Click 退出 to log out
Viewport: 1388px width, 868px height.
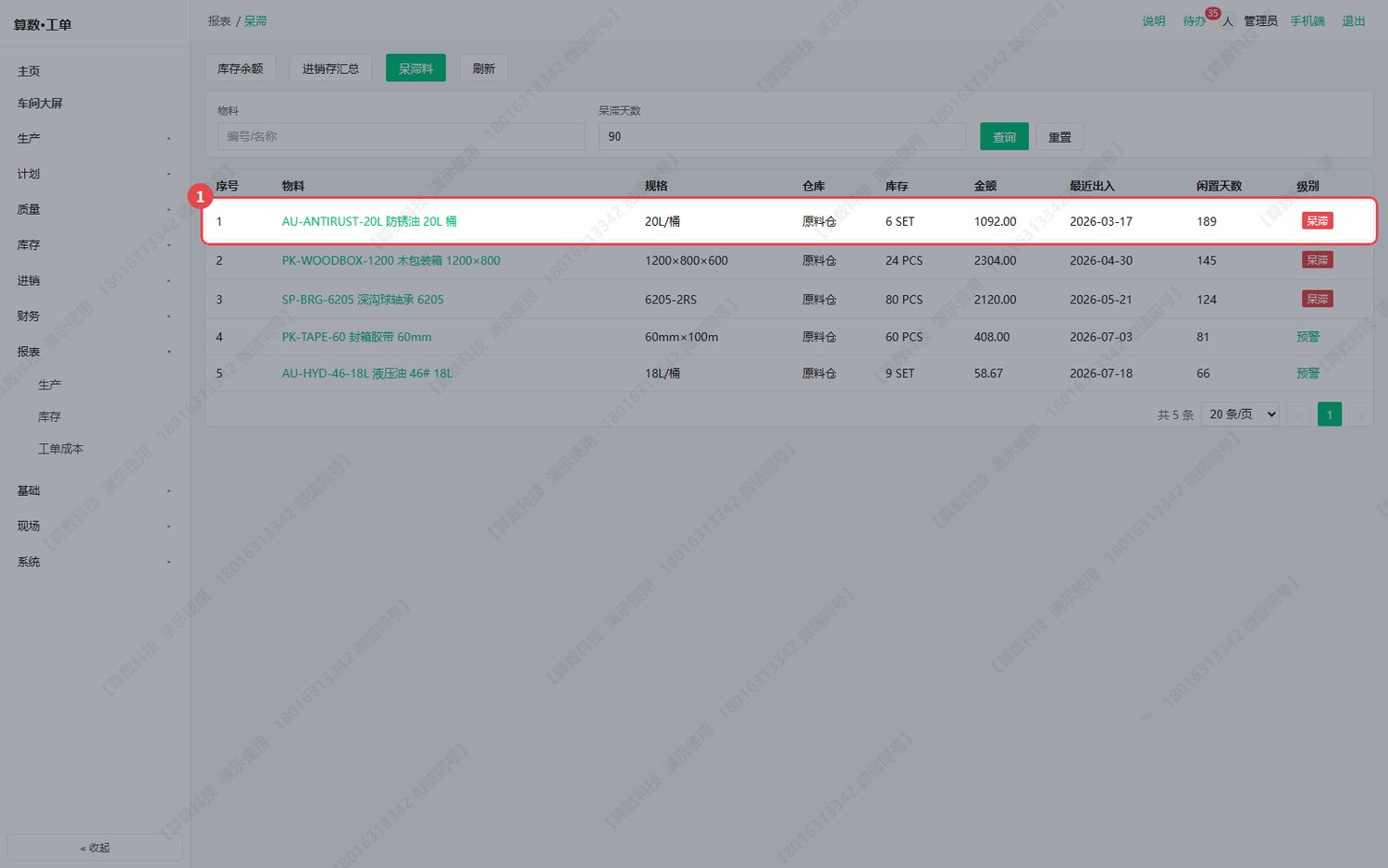point(1353,20)
